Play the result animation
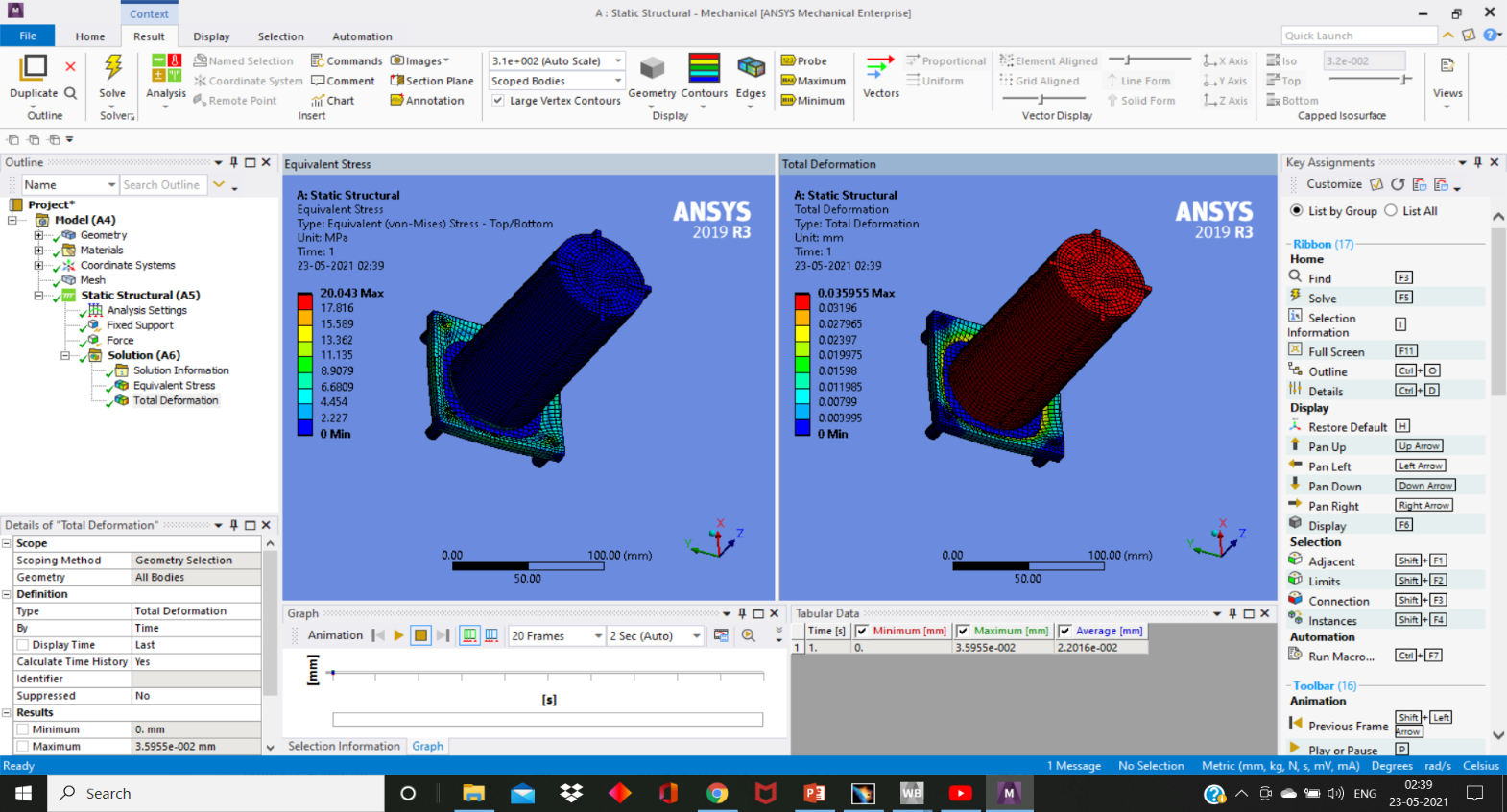This screenshot has height=812, width=1507. click(398, 635)
